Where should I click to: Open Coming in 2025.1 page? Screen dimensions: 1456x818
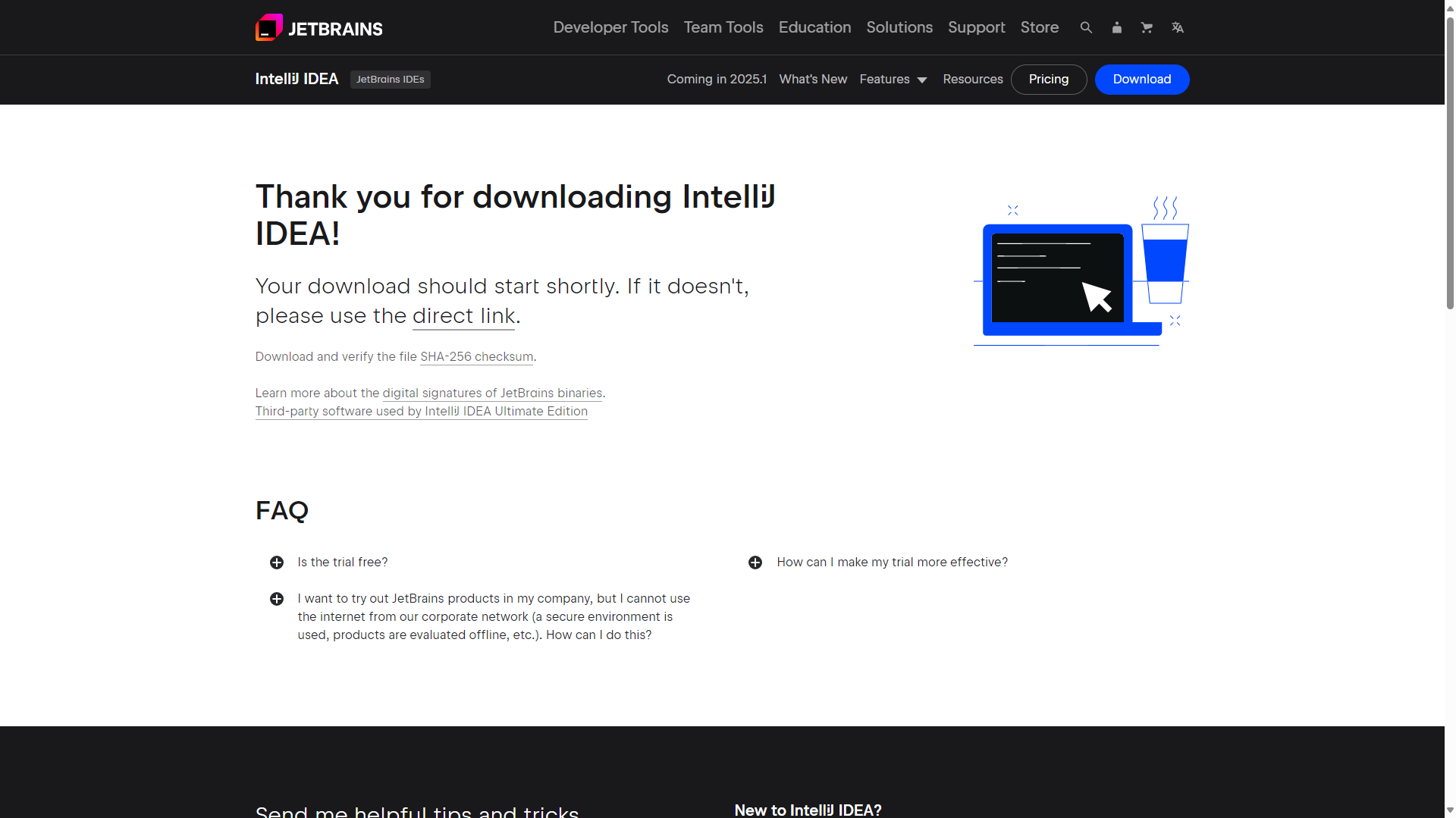pos(717,79)
